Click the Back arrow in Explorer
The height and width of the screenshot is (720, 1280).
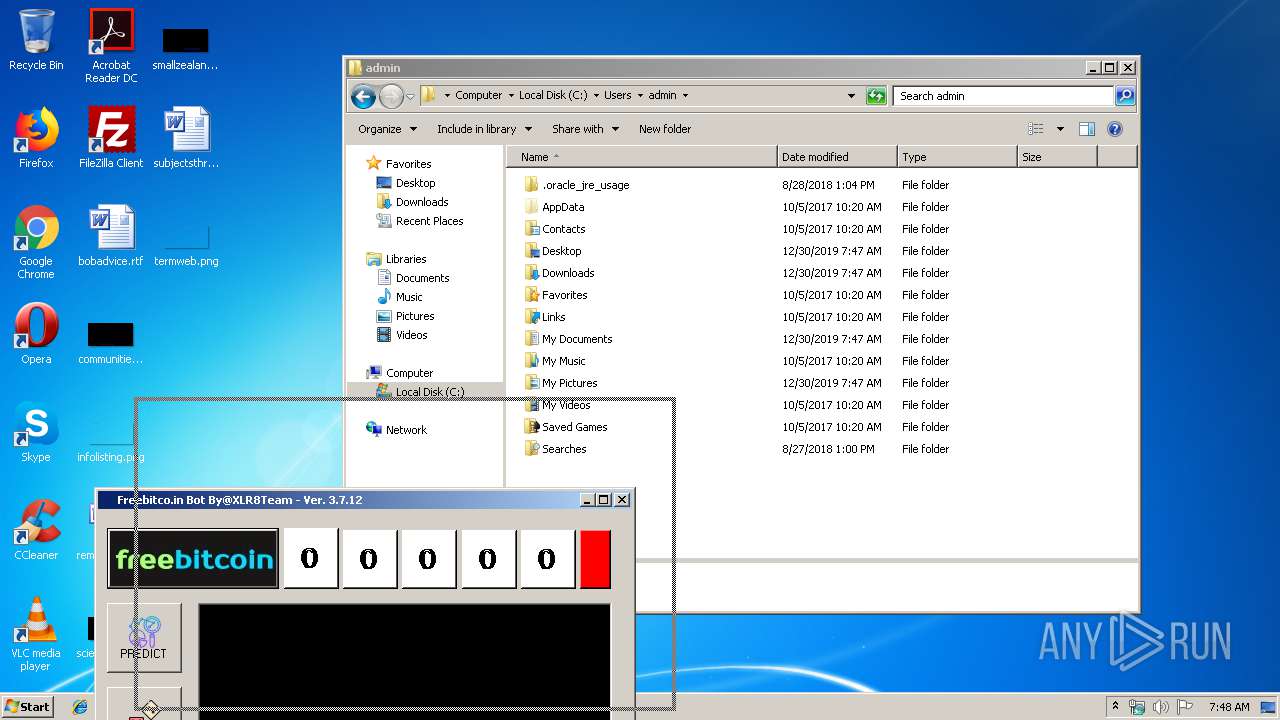[x=363, y=96]
